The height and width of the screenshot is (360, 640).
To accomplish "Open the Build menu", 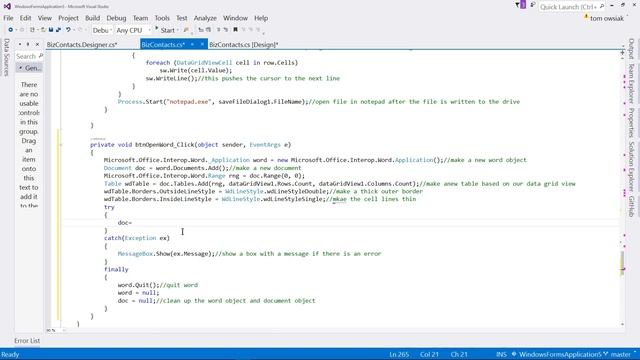I will 93,18.
